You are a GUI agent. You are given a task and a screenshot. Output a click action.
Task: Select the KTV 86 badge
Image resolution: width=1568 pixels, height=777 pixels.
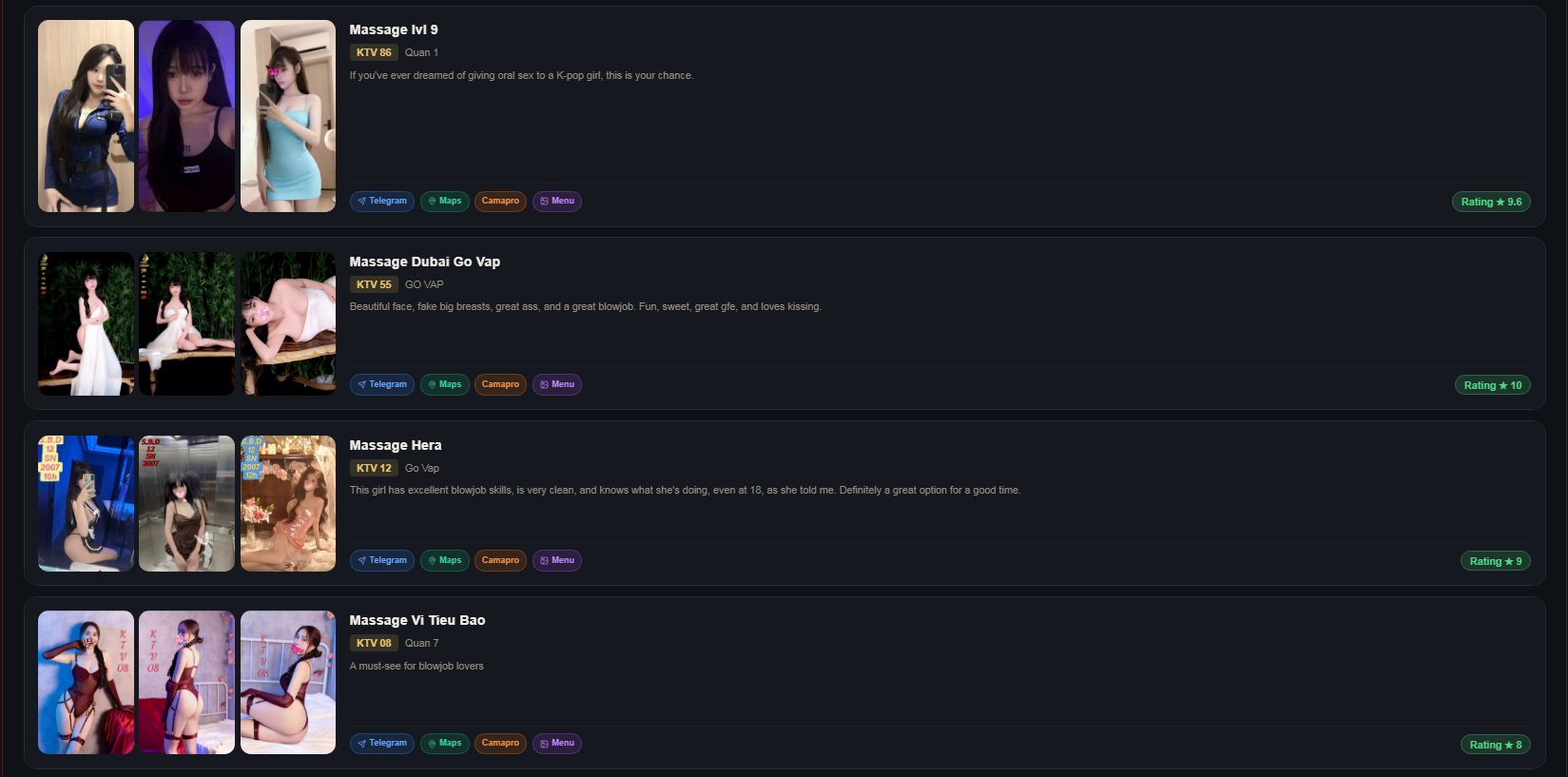[374, 53]
